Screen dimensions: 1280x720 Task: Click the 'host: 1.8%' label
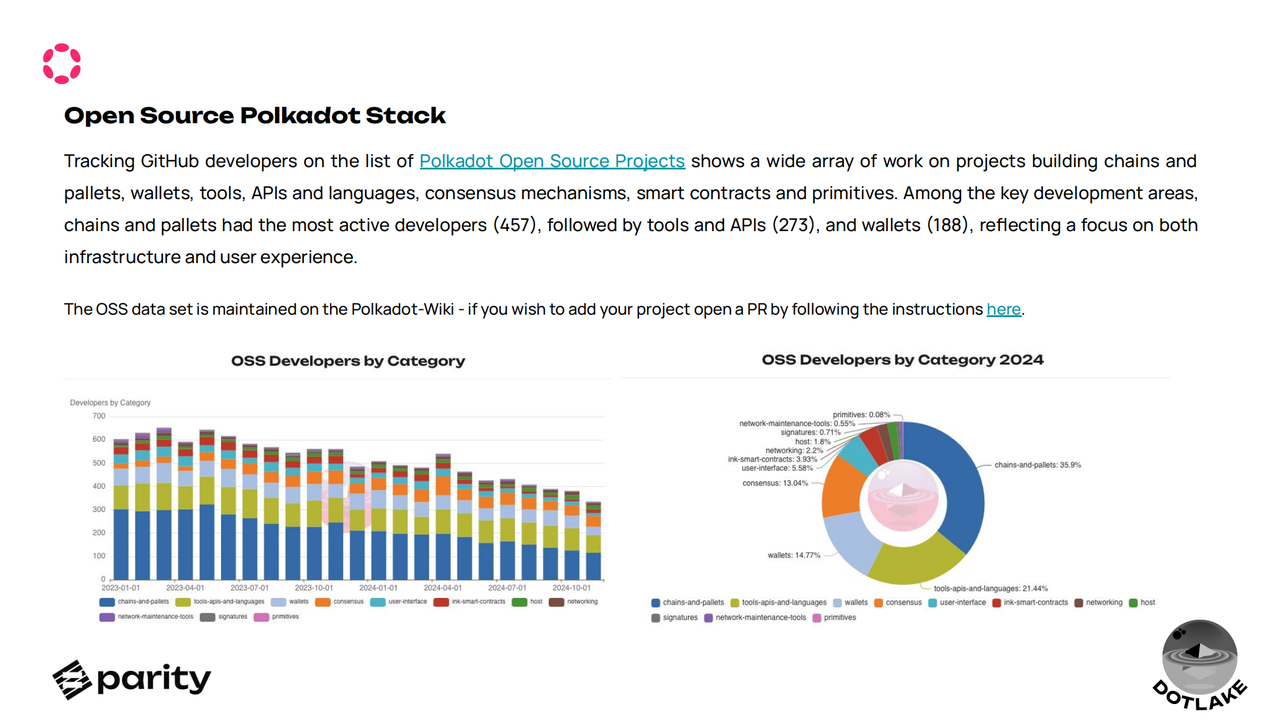[813, 441]
